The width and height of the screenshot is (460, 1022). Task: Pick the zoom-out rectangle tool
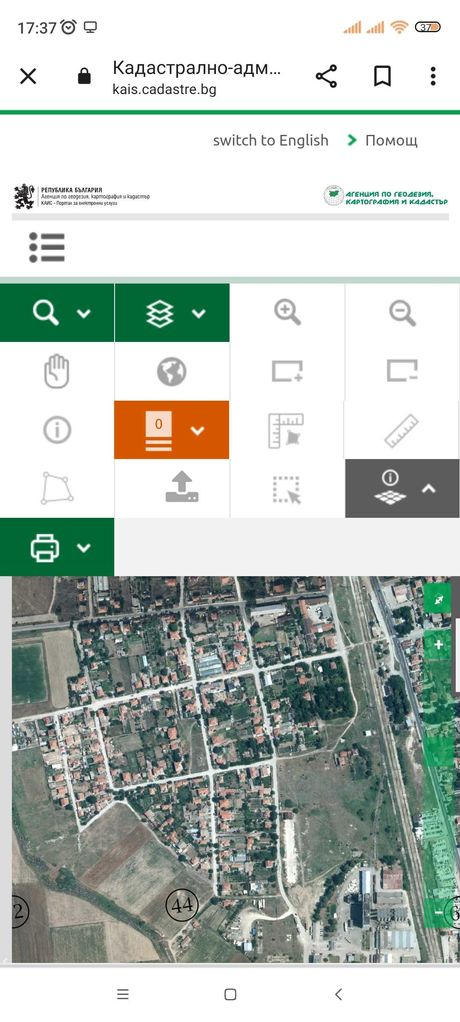point(402,372)
